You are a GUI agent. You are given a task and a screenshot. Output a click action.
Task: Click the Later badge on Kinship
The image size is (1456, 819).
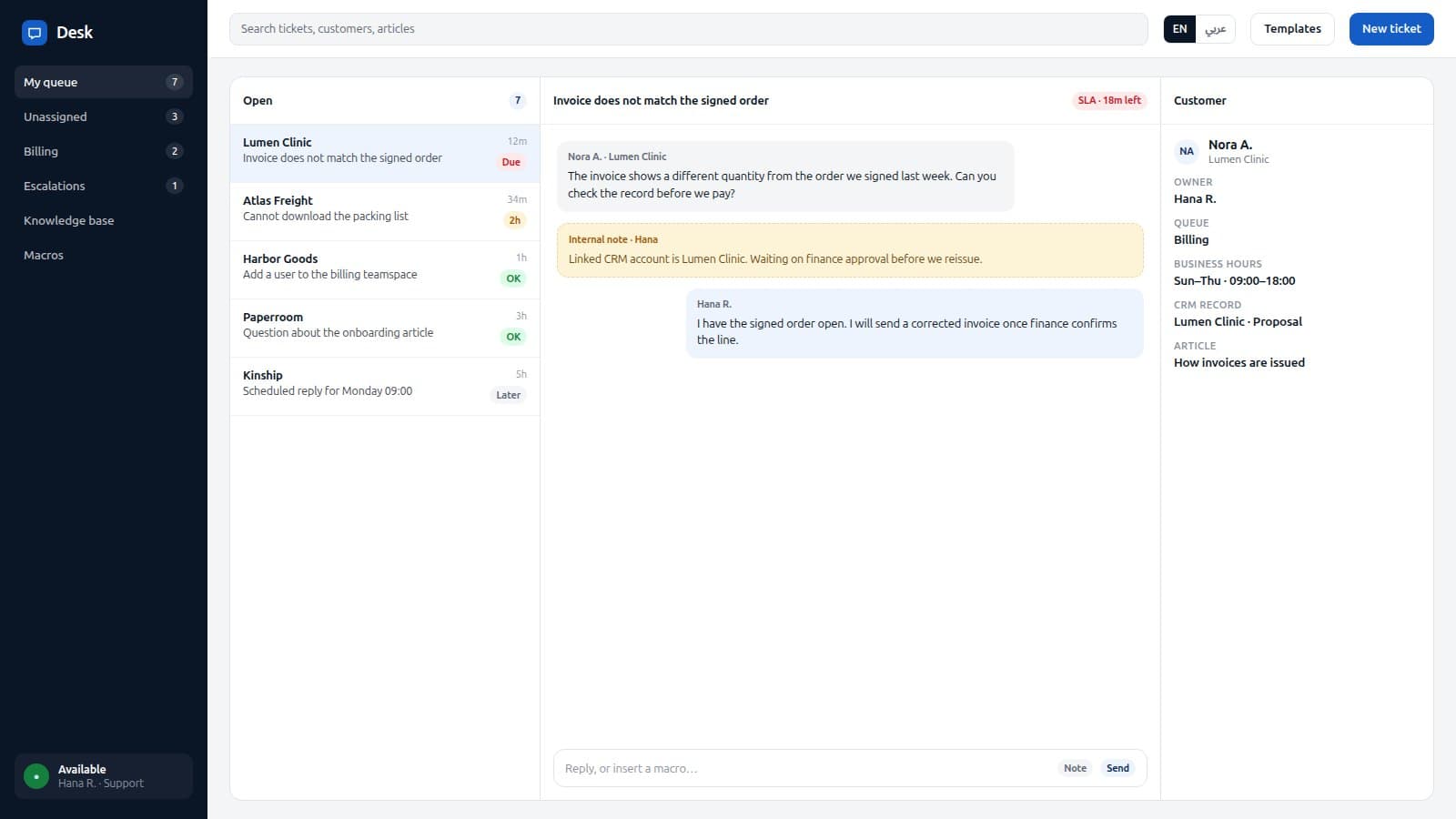click(x=509, y=395)
